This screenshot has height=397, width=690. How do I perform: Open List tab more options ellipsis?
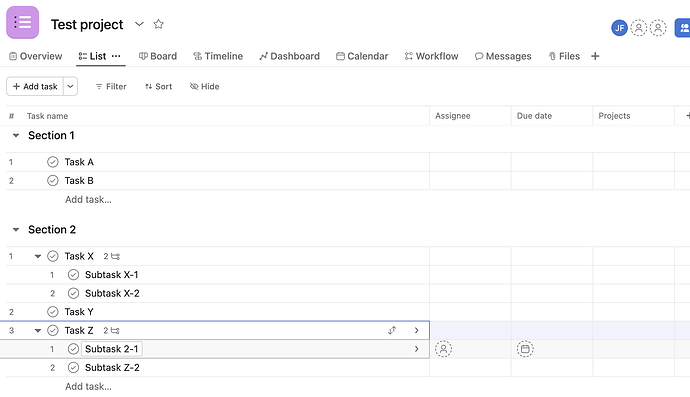point(116,56)
